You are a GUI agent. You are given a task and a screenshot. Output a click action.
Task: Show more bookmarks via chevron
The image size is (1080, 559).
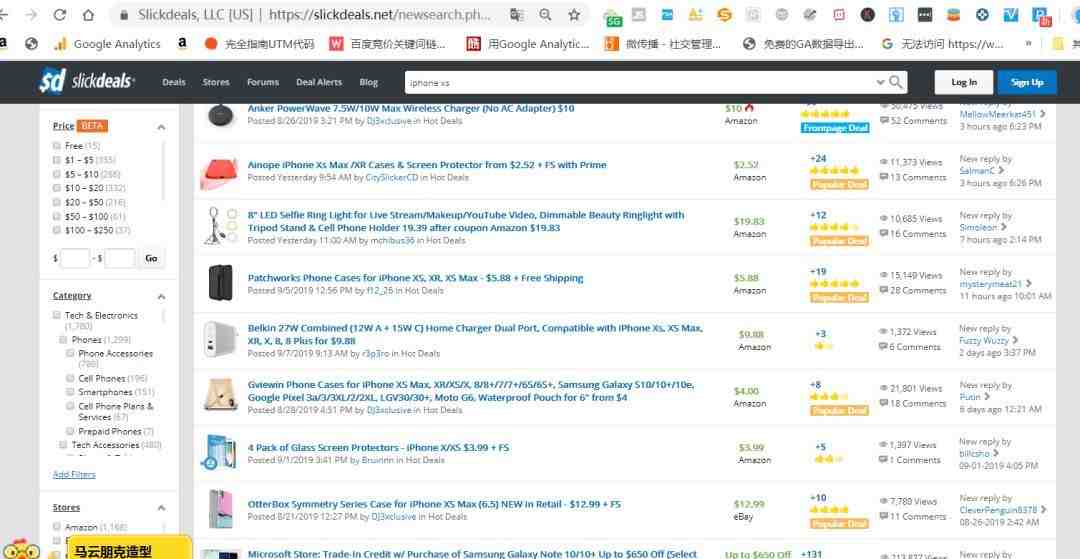pos(1028,43)
